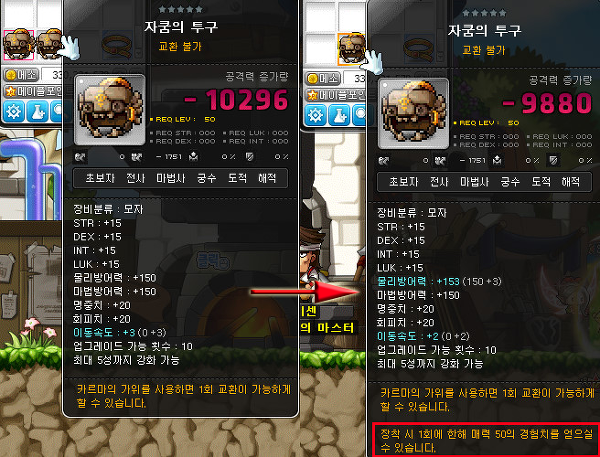This screenshot has width=600, height=457.
Task: Click the pink-selected Zakum Helmet in left inventory
Action: pos(19,45)
